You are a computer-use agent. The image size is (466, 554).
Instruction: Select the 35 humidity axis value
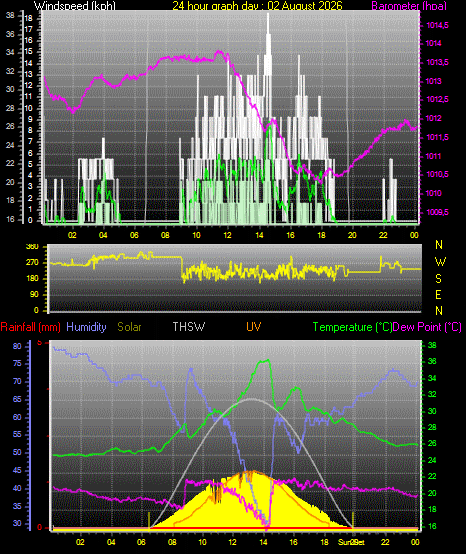click(17, 506)
